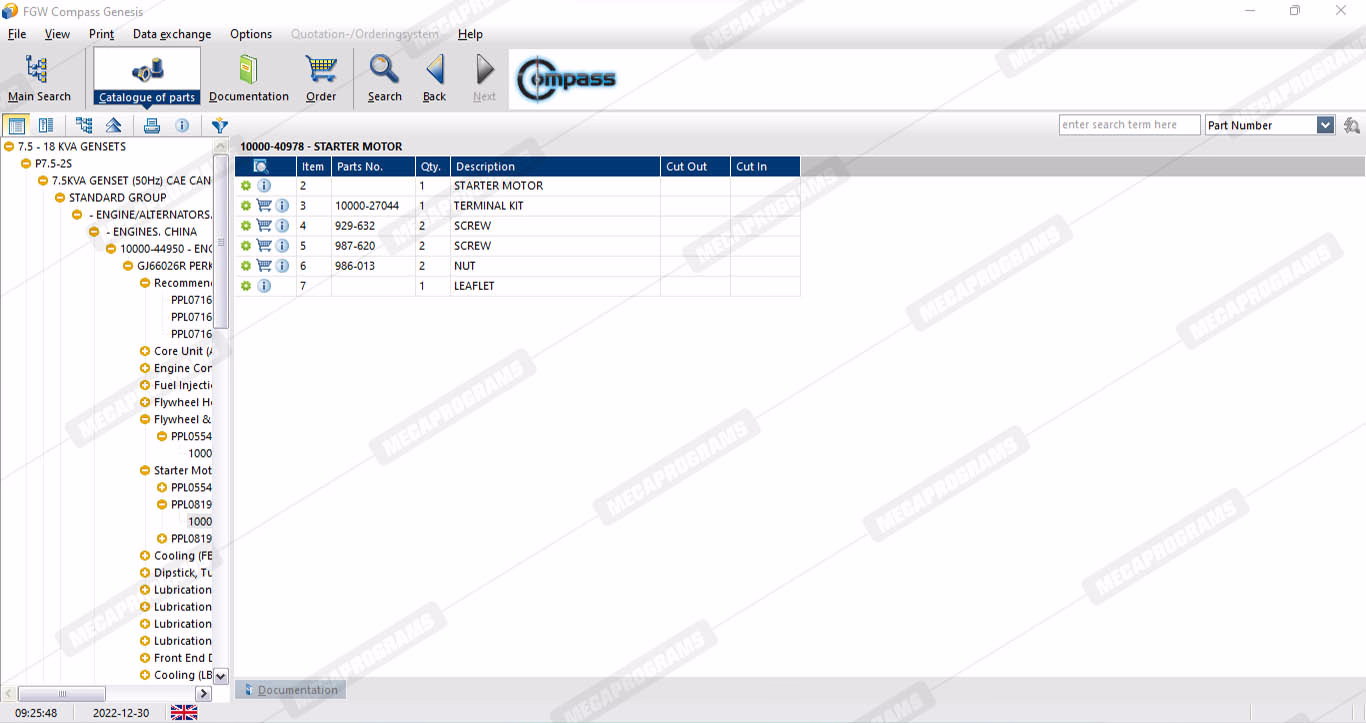Click the UK flag language icon
Image resolution: width=1366 pixels, height=723 pixels.
tap(184, 713)
